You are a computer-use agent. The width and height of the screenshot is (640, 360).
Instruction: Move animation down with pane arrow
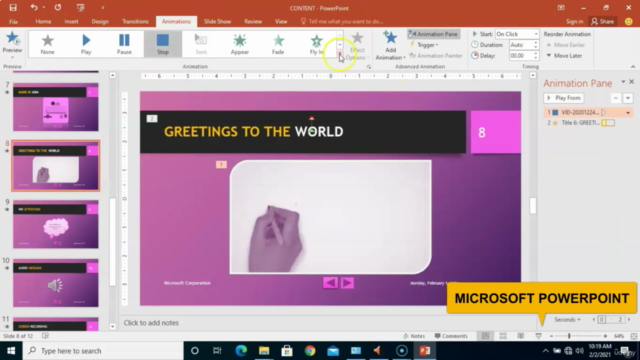[628, 98]
